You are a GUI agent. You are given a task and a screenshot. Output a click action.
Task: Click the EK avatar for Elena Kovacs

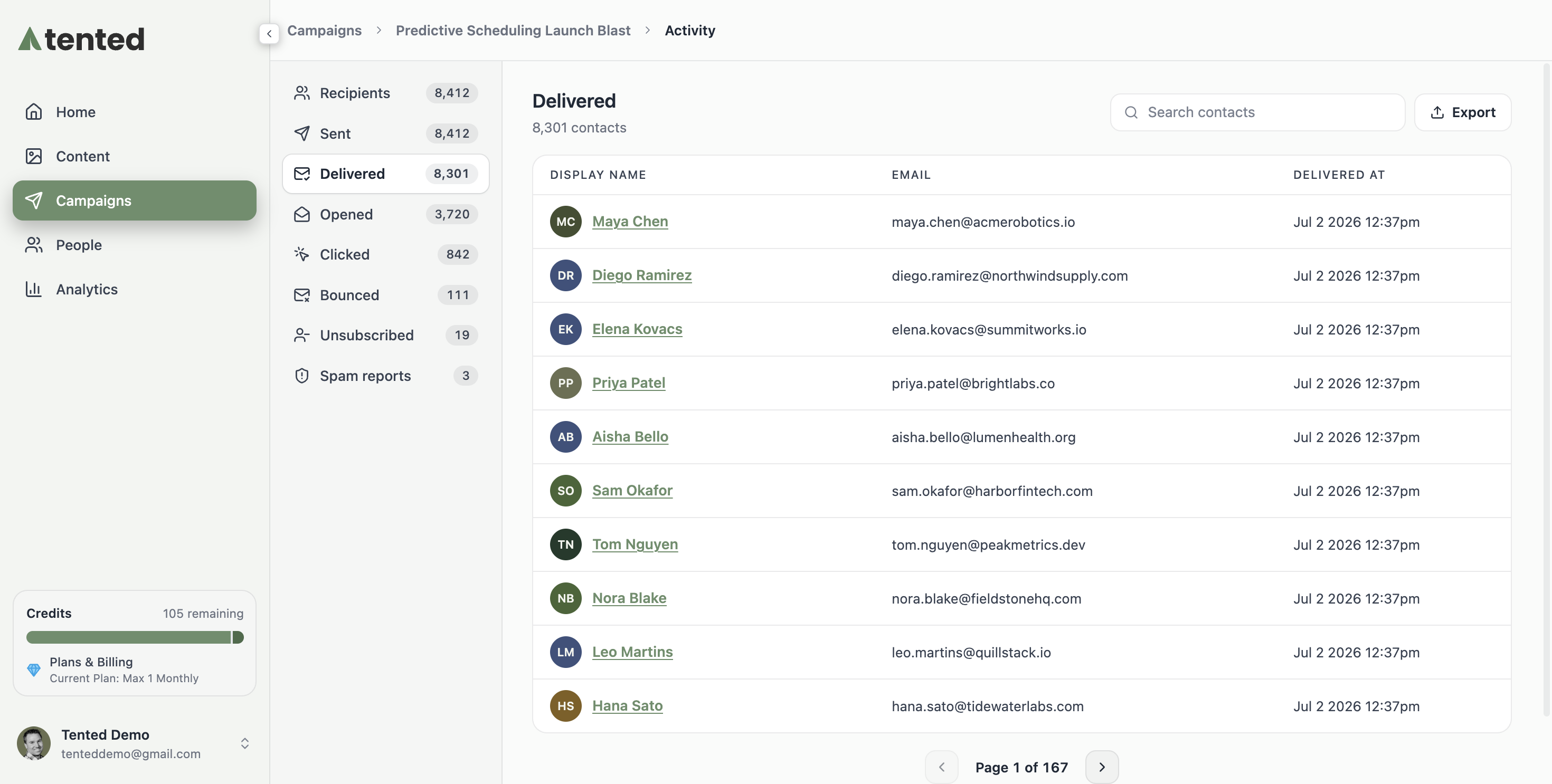[565, 329]
